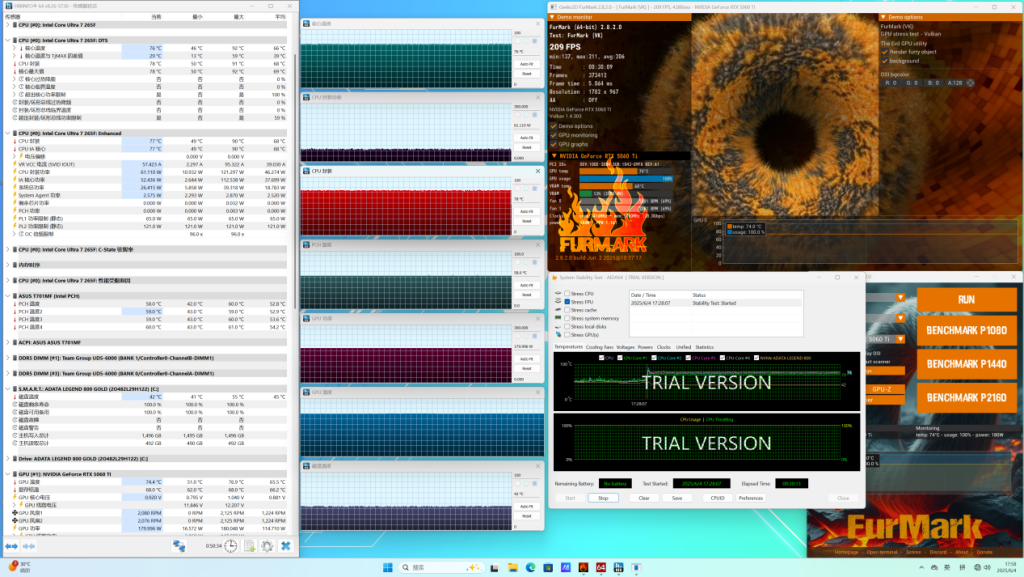The height and width of the screenshot is (577, 1024).
Task: Close the PCH temperature graph window
Action: click(x=537, y=245)
